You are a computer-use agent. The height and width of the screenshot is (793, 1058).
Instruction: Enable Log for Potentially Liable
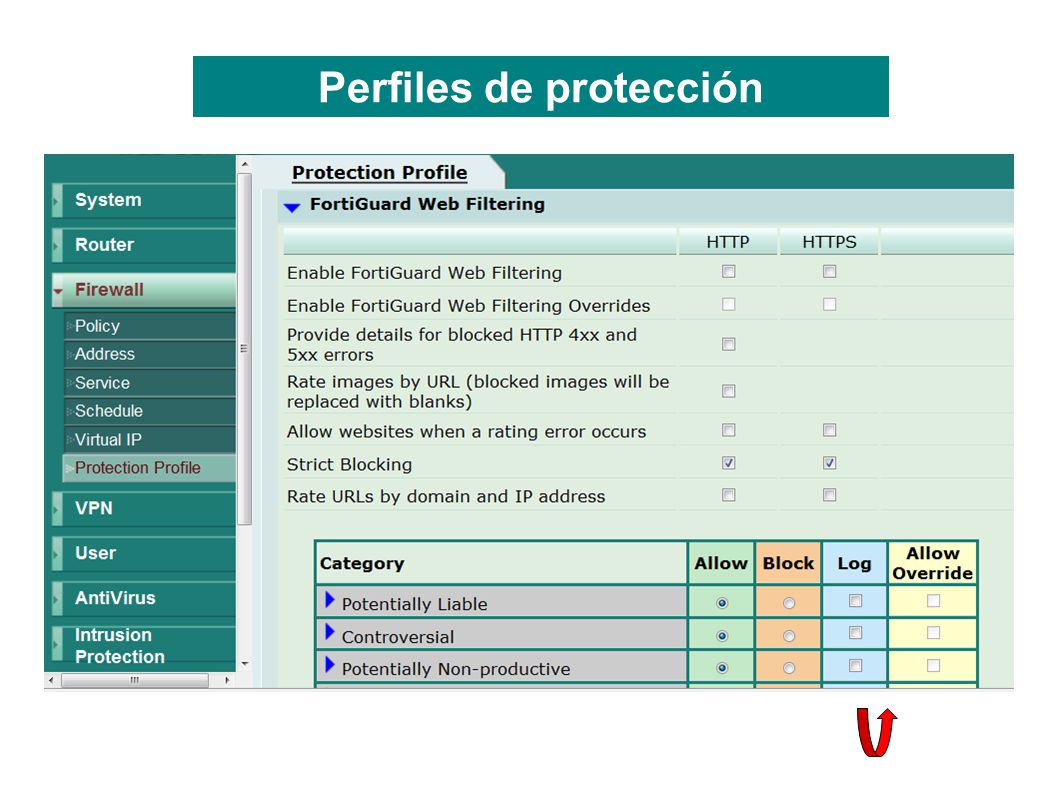click(855, 601)
